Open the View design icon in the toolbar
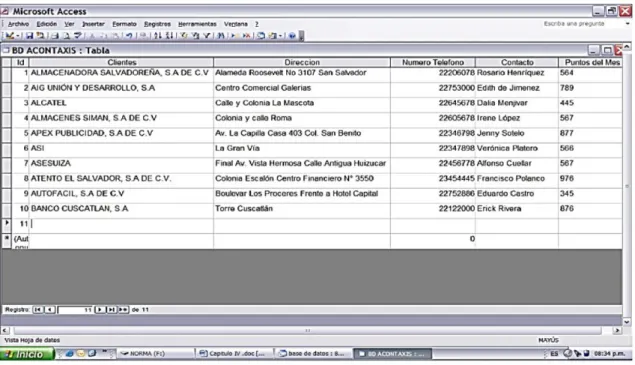This screenshot has height=365, width=635. click(10, 36)
